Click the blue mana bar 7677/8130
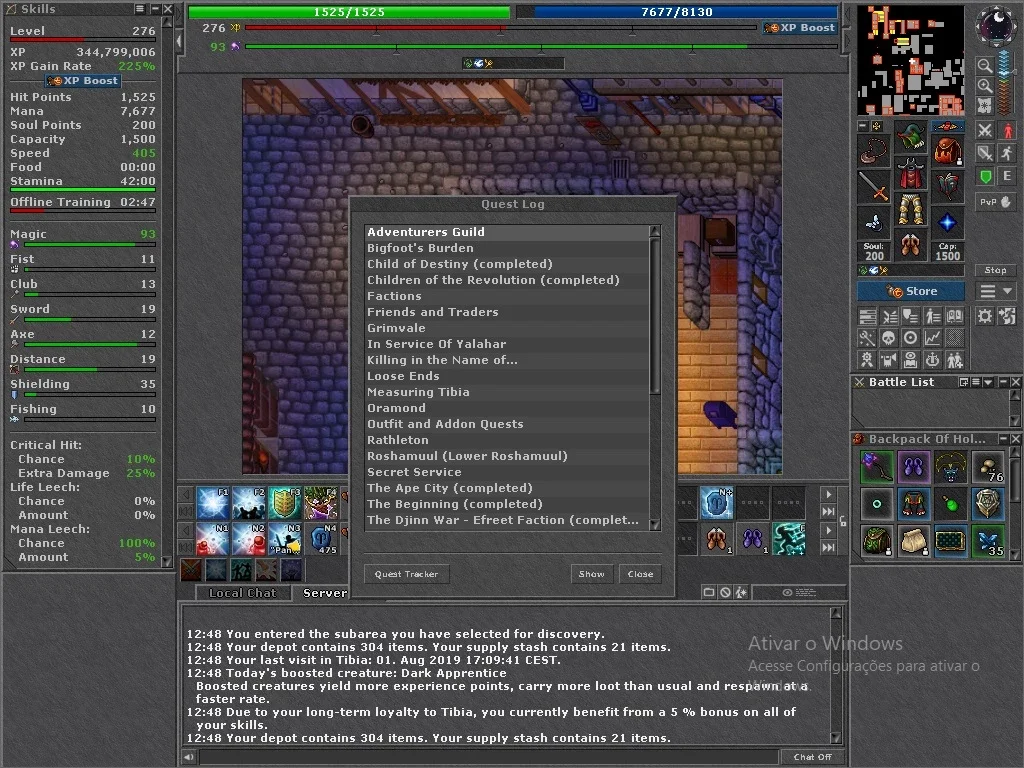The width and height of the screenshot is (1024, 768). (x=677, y=12)
